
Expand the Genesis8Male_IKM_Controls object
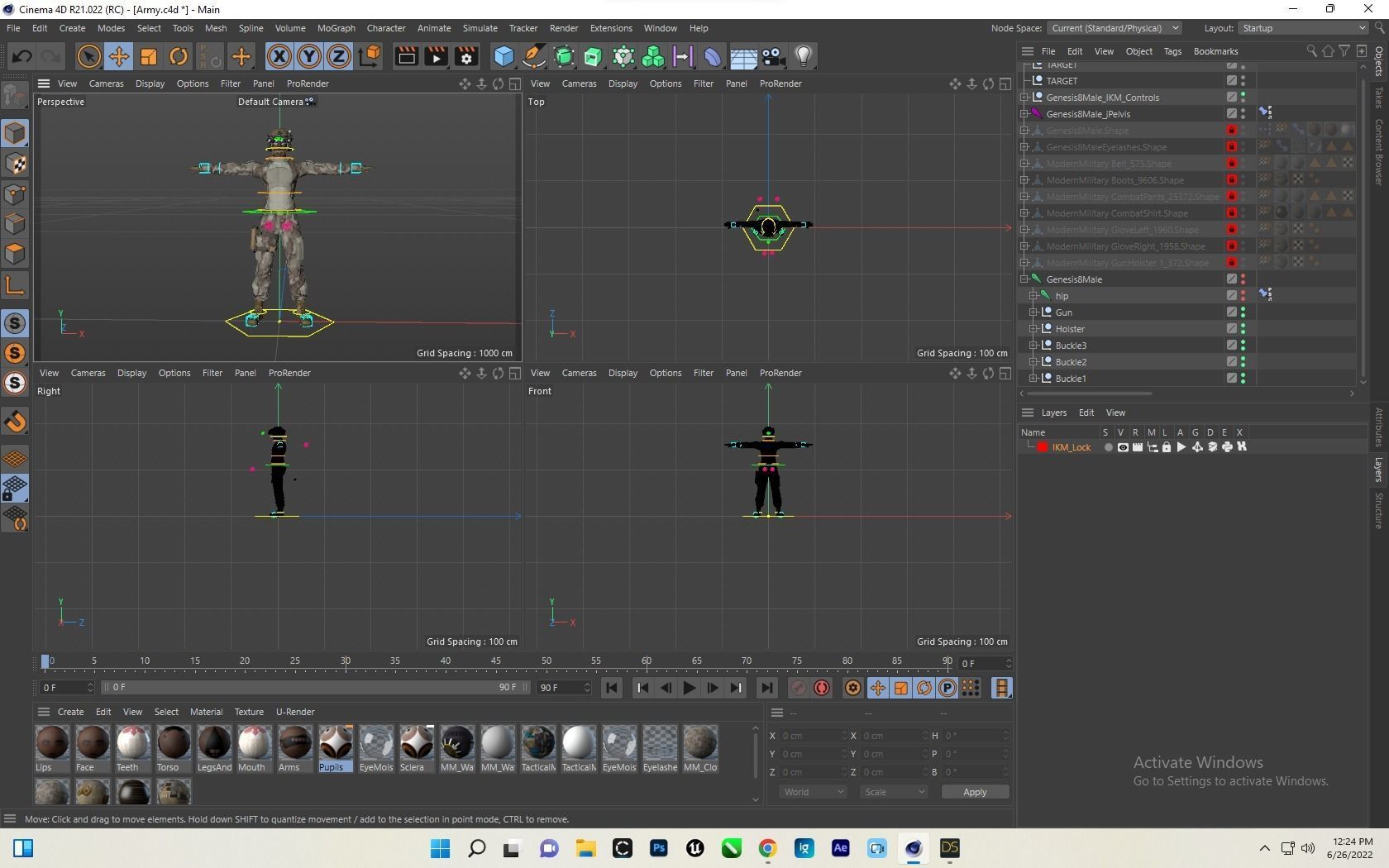pyautogui.click(x=1024, y=98)
